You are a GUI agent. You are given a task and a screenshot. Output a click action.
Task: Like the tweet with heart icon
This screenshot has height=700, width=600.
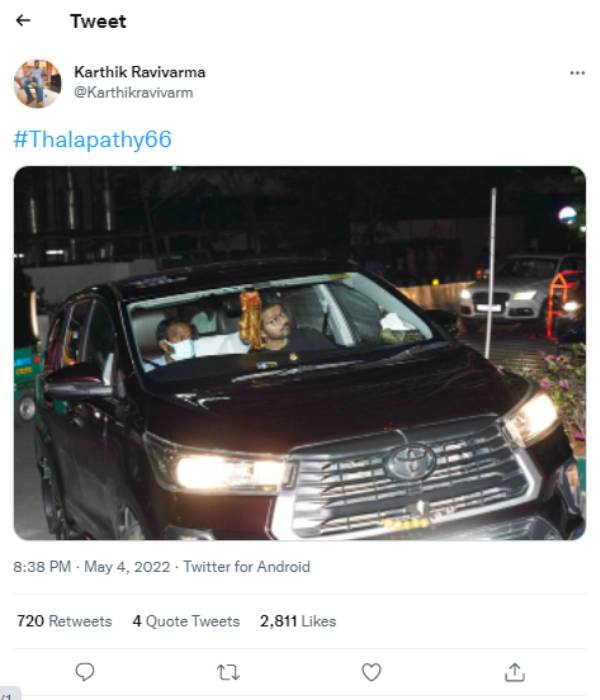371,672
